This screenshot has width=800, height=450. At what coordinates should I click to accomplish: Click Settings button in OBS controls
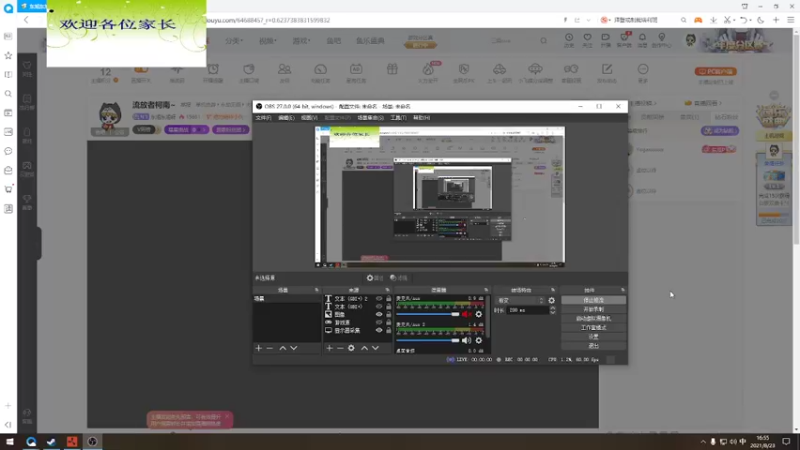point(593,337)
